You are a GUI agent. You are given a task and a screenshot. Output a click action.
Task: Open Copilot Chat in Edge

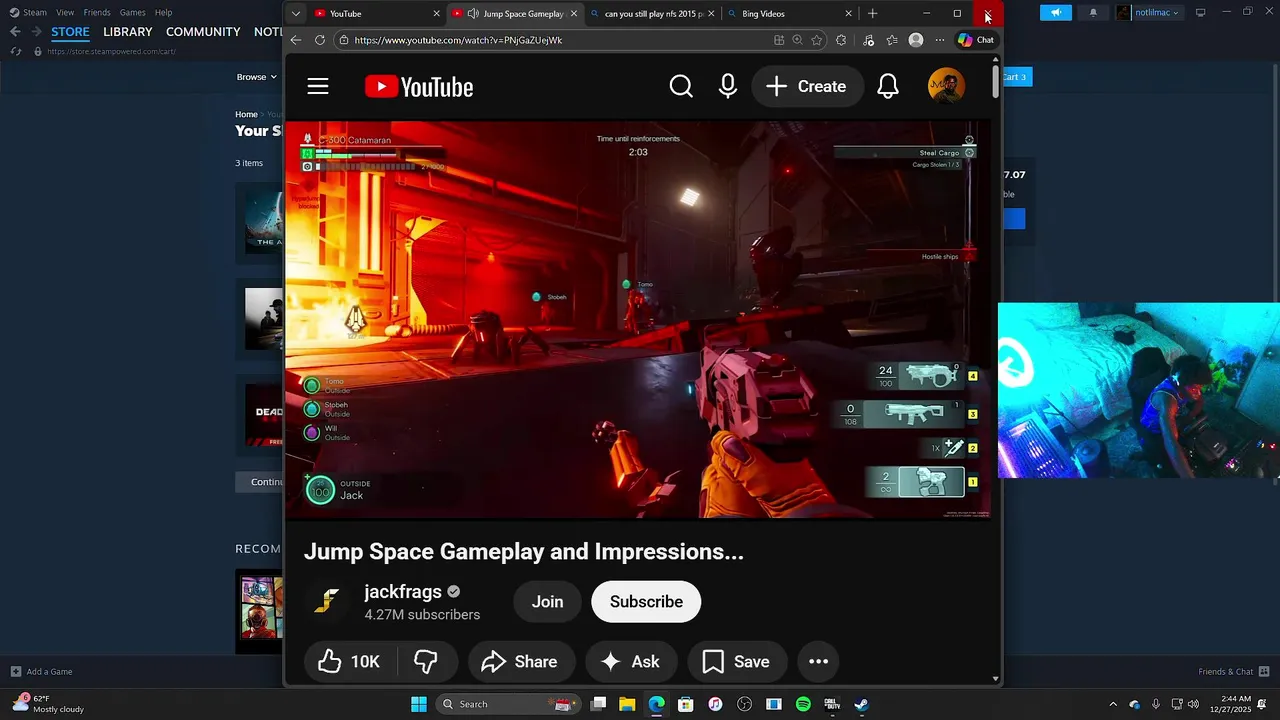[976, 40]
